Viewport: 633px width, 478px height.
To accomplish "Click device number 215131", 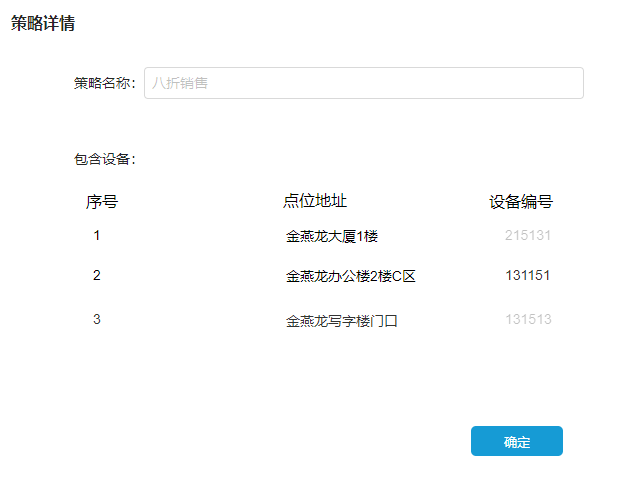I will pyautogui.click(x=528, y=235).
